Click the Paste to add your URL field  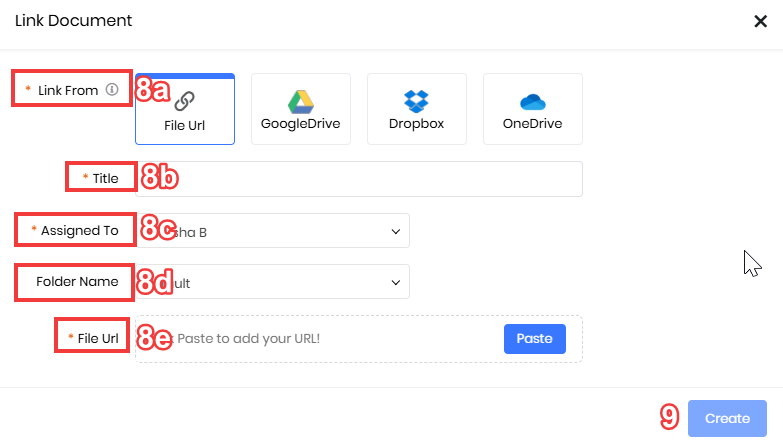tap(359, 339)
